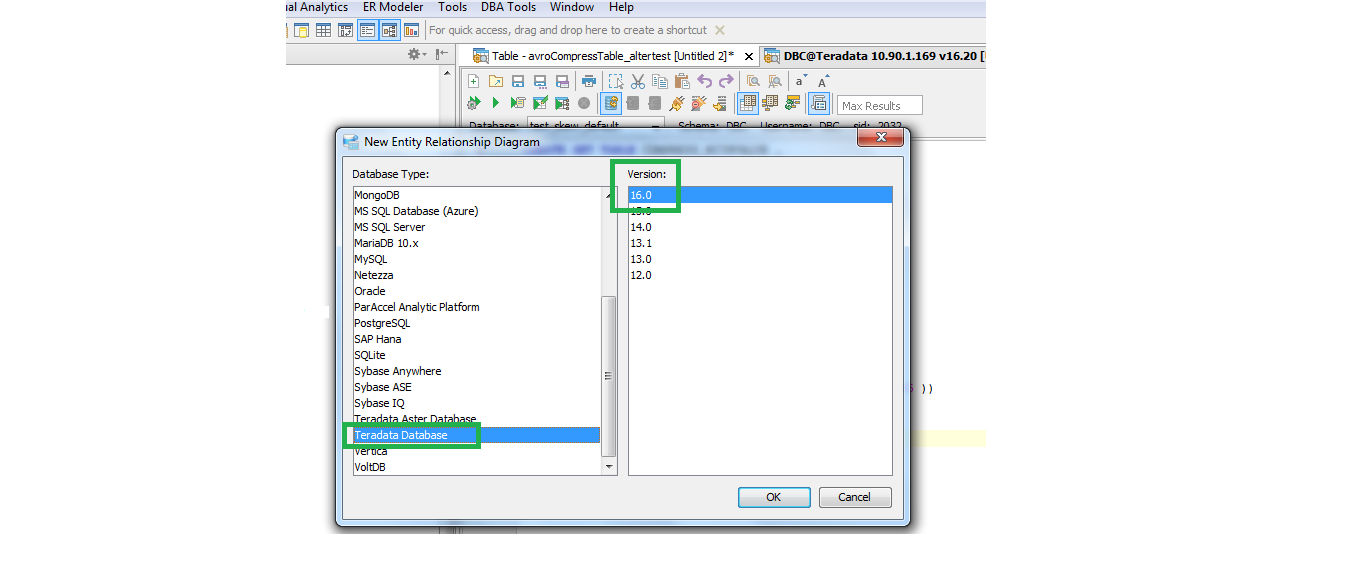Click the Select All dashed-box icon
Viewport: 1360px width, 567px height.
click(x=616, y=81)
